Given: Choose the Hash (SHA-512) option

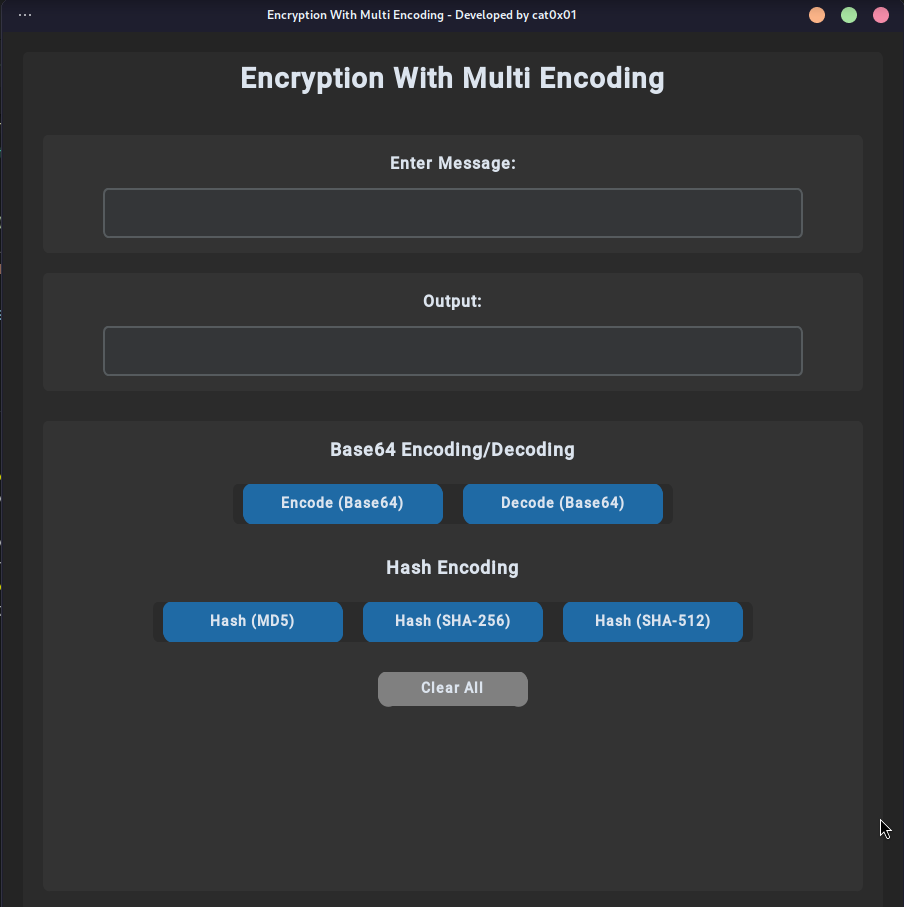Looking at the screenshot, I should pyautogui.click(x=652, y=621).
